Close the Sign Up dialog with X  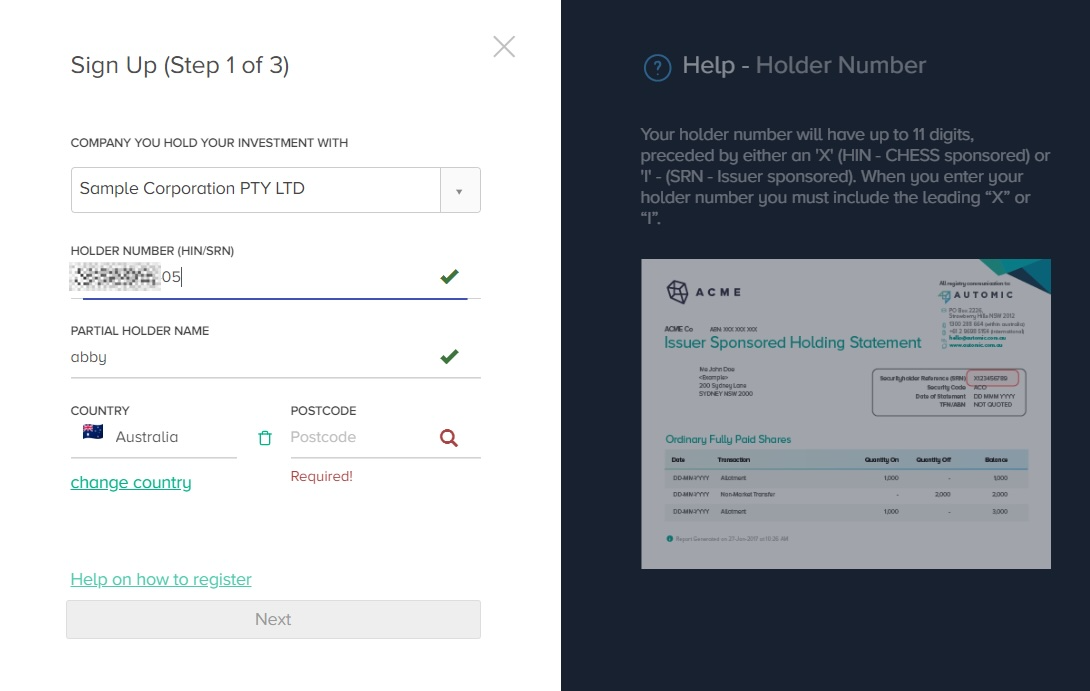point(504,47)
